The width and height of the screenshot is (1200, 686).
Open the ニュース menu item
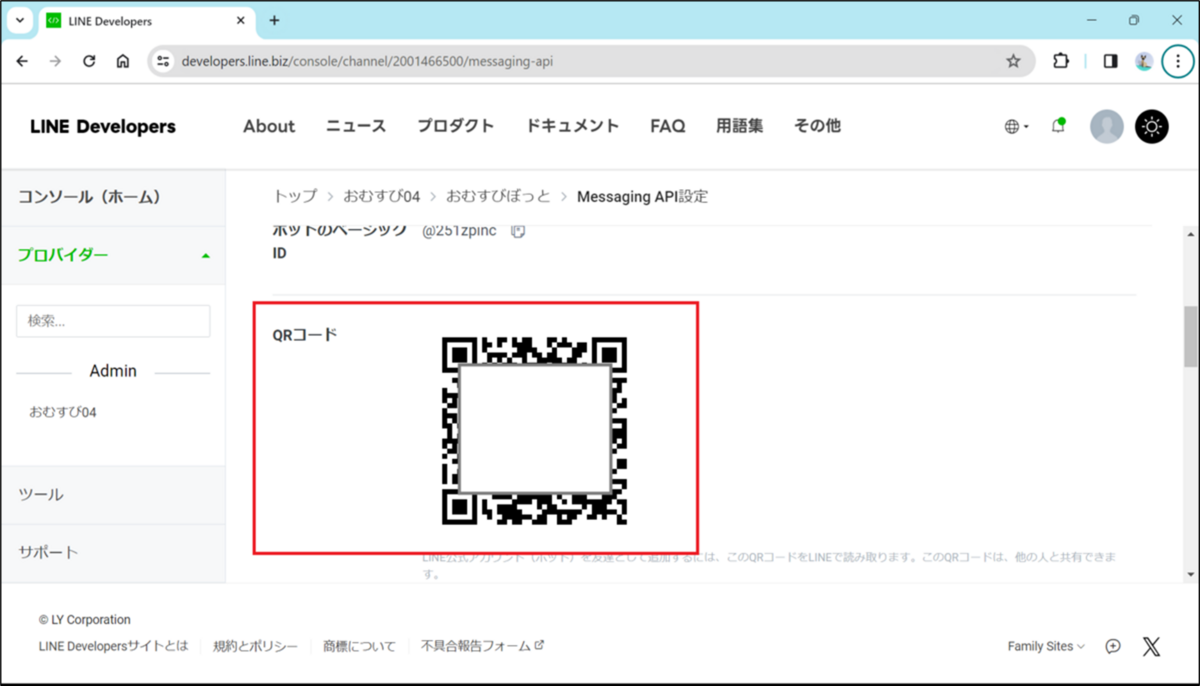pyautogui.click(x=356, y=126)
